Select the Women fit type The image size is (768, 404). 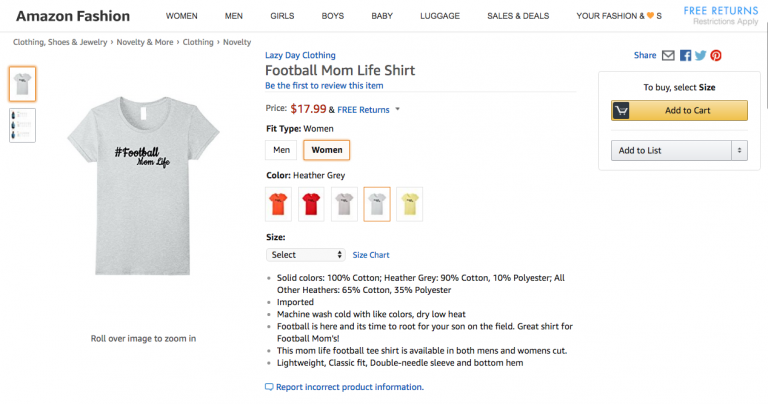(x=327, y=150)
